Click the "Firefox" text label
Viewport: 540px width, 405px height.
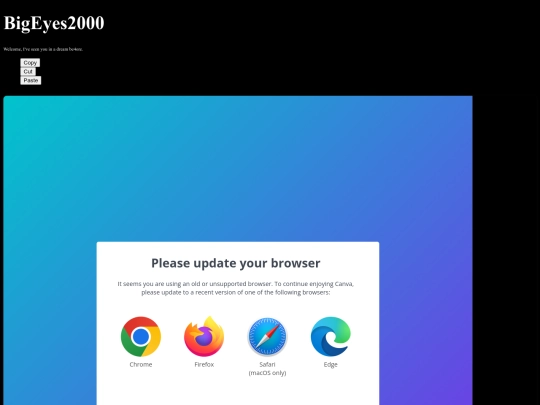tap(204, 364)
